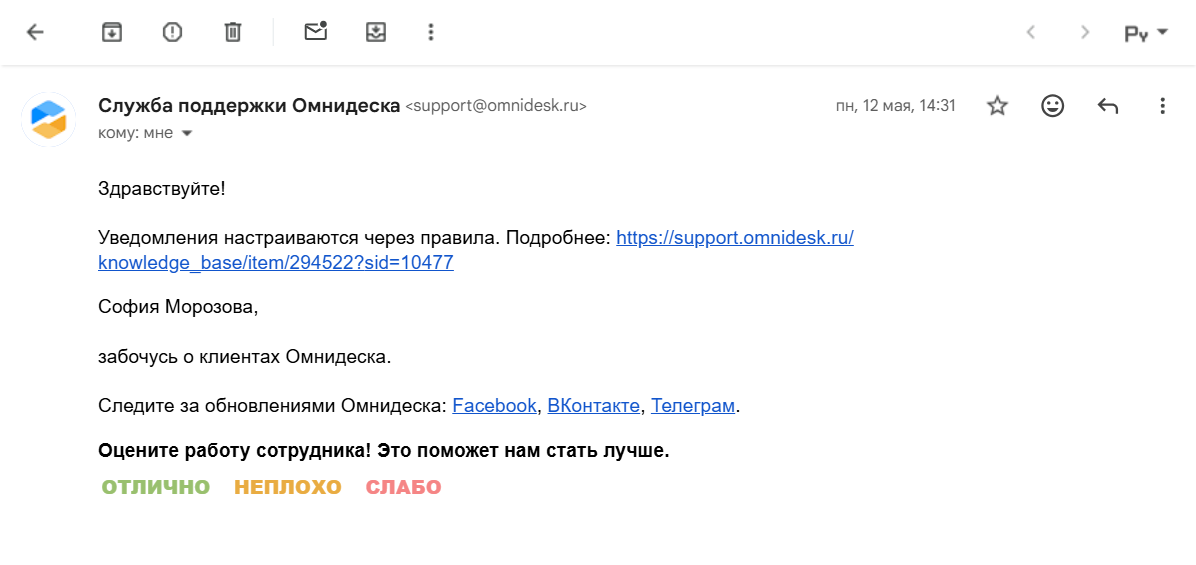
Task: Click the Omnidesk sender avatar
Action: (x=48, y=119)
